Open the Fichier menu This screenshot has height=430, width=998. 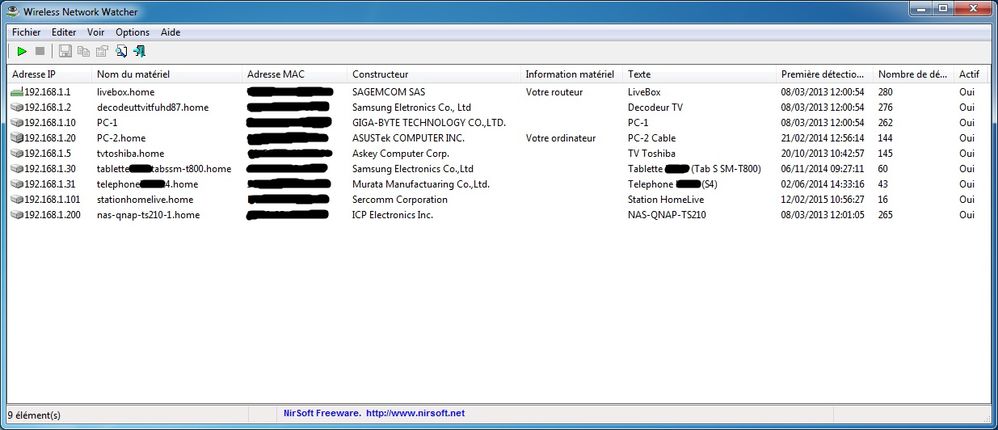tap(26, 32)
